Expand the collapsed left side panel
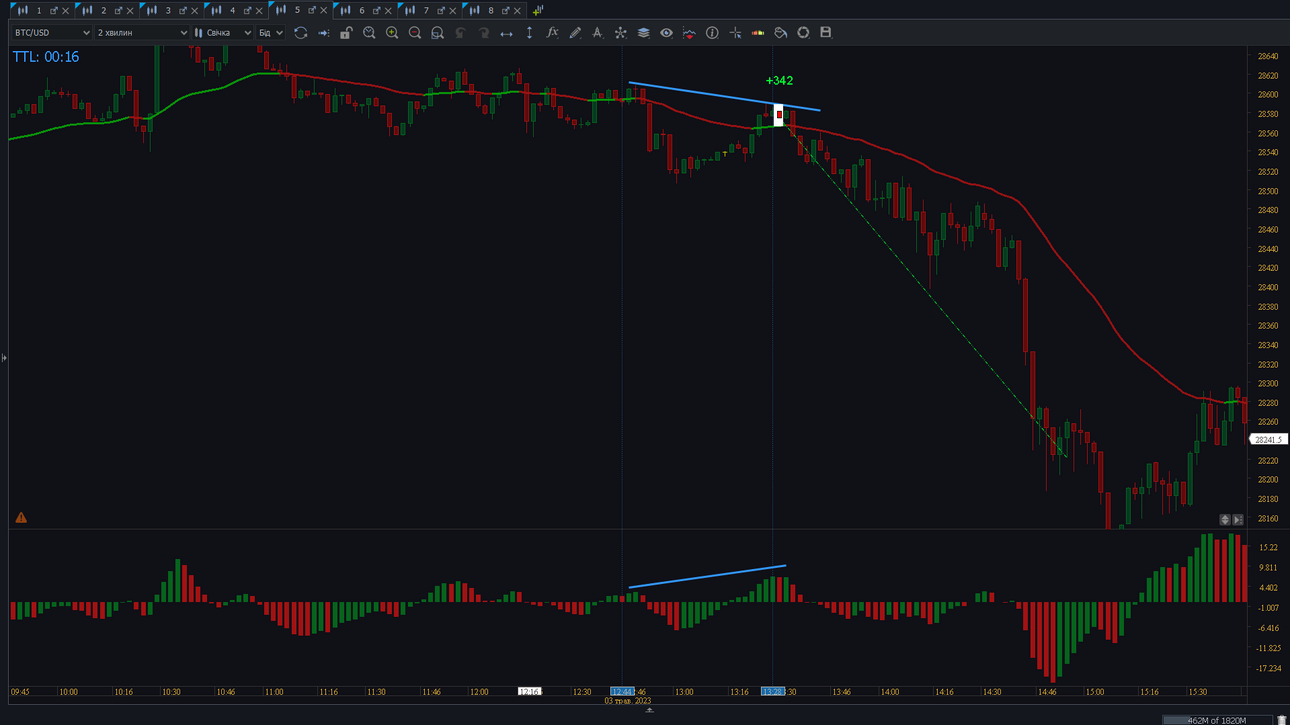This screenshot has height=725, width=1290. [x=4, y=357]
